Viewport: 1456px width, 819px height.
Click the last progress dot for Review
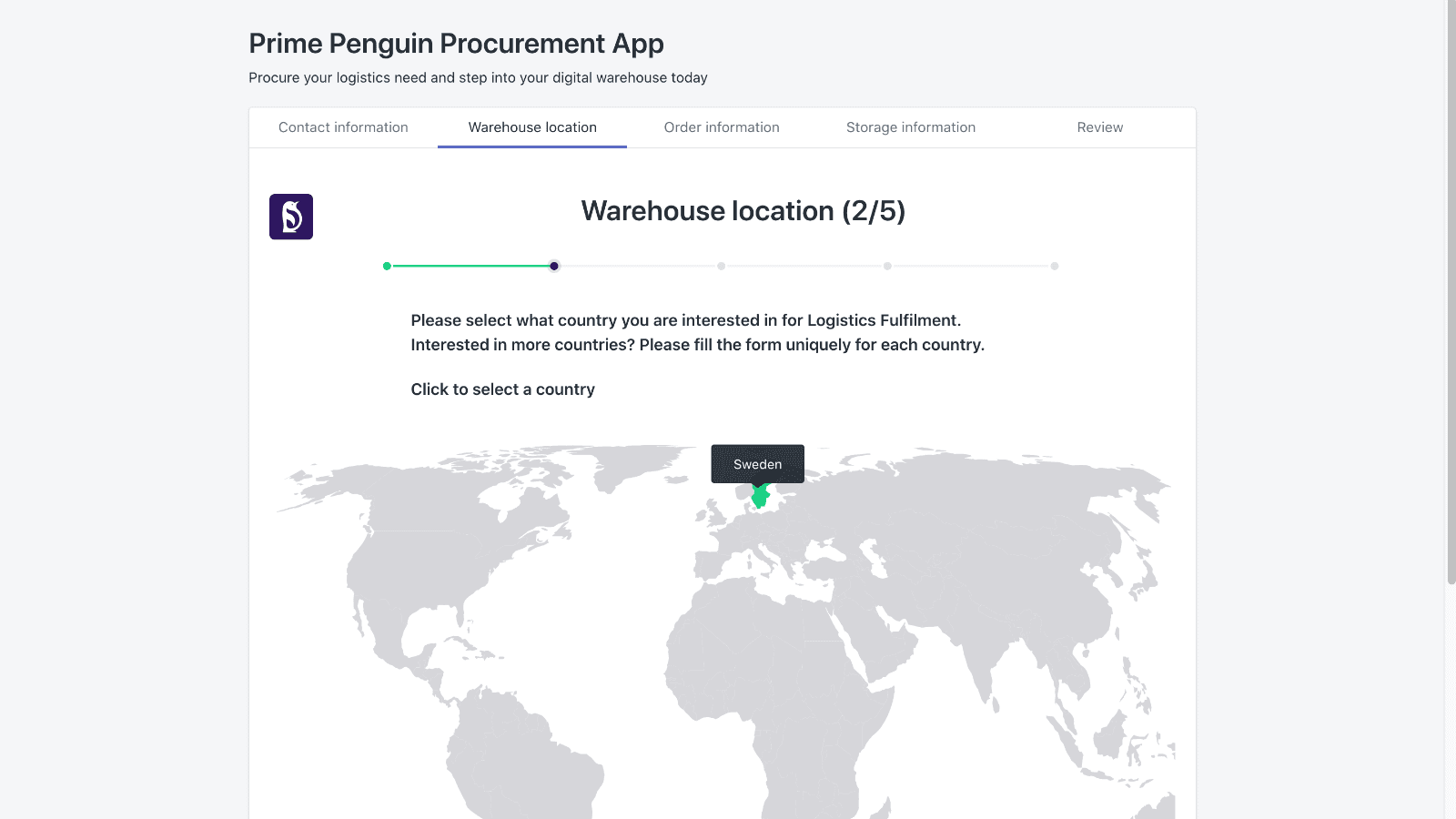[1055, 266]
